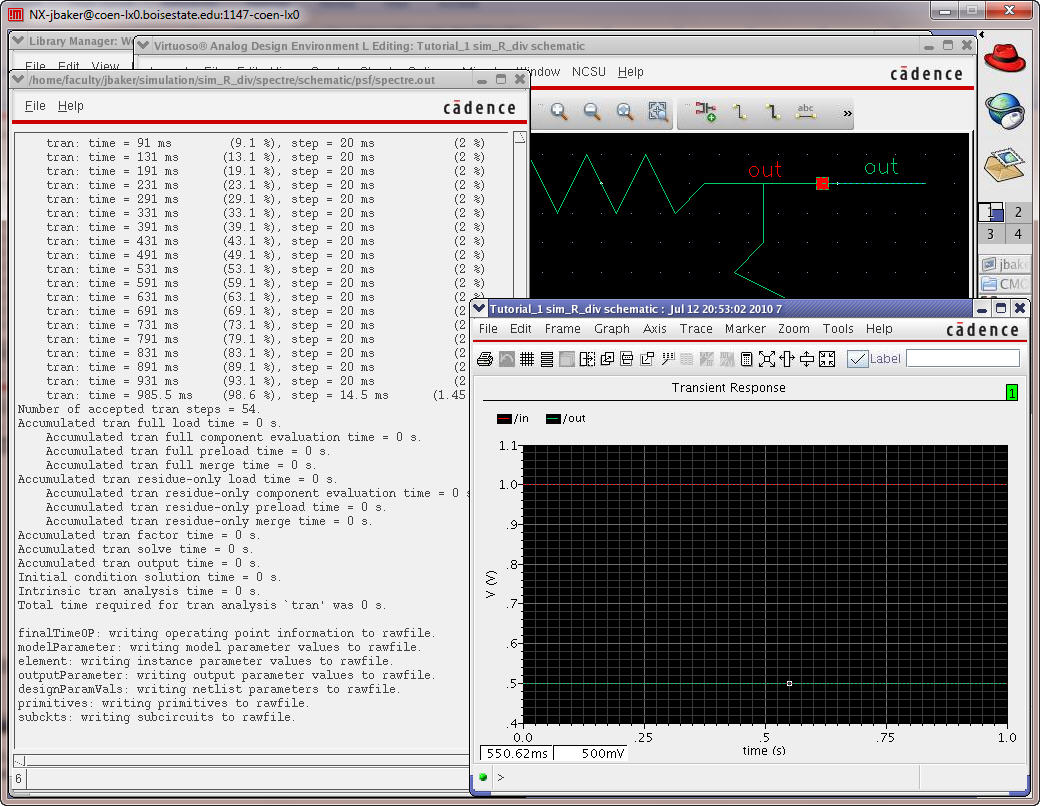Click the Label text input field

pyautogui.click(x=962, y=358)
